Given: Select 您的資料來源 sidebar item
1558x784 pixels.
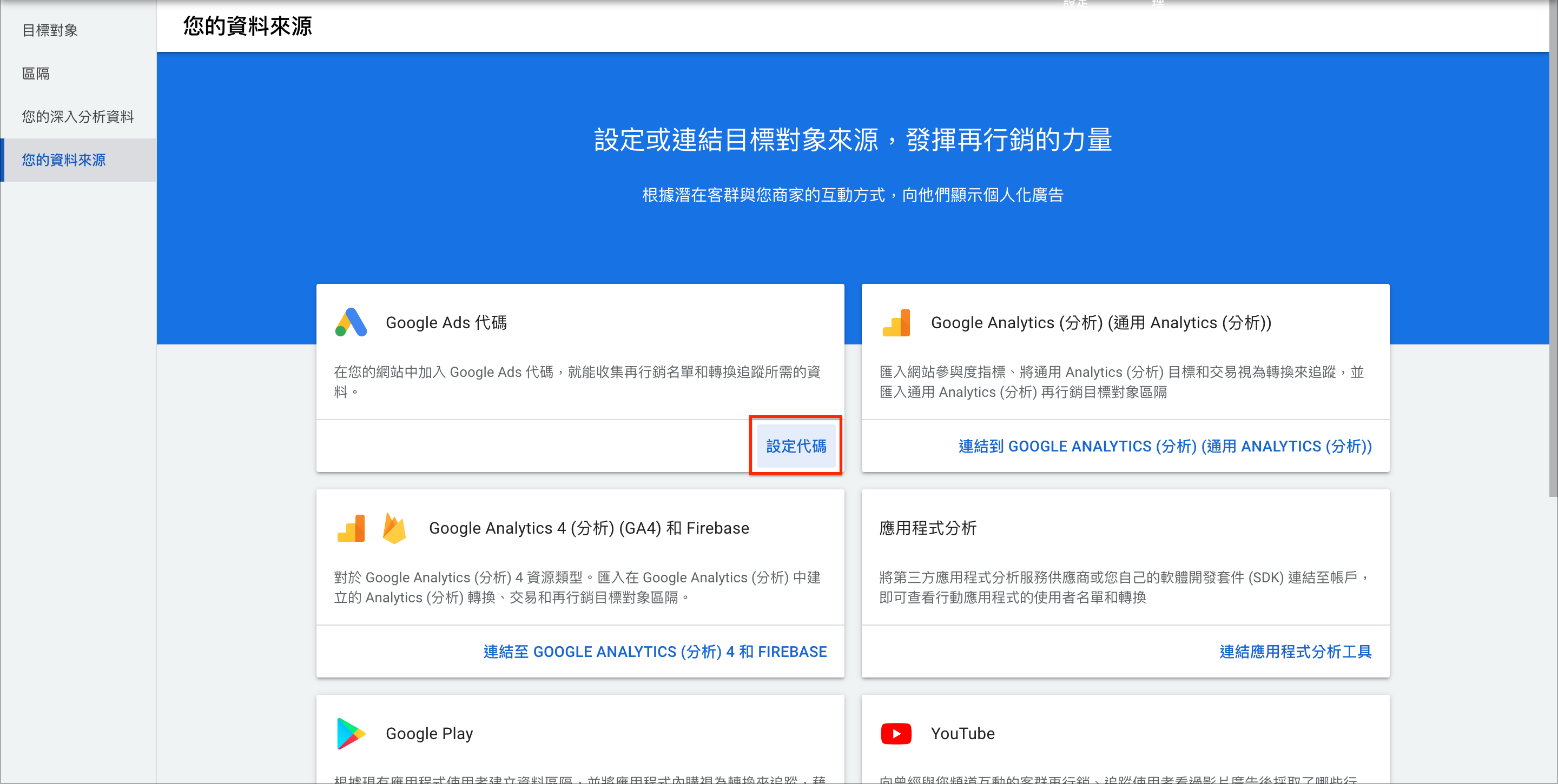Looking at the screenshot, I should coord(78,160).
